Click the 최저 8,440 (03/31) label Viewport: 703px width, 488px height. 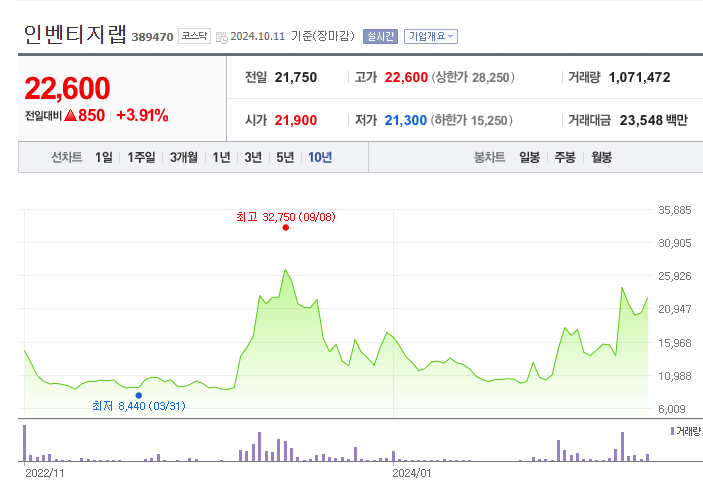click(139, 406)
